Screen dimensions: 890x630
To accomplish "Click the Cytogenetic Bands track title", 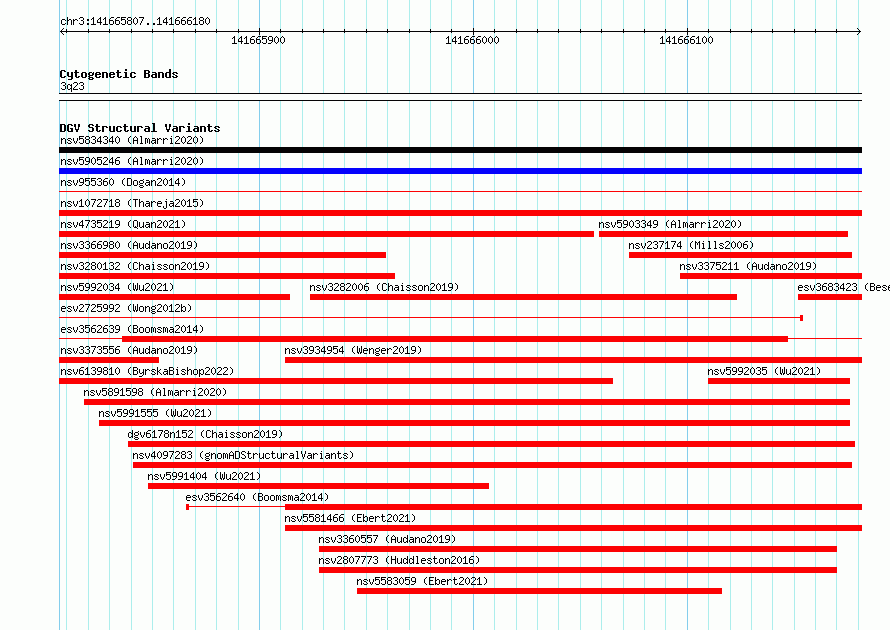I will pos(119,74).
